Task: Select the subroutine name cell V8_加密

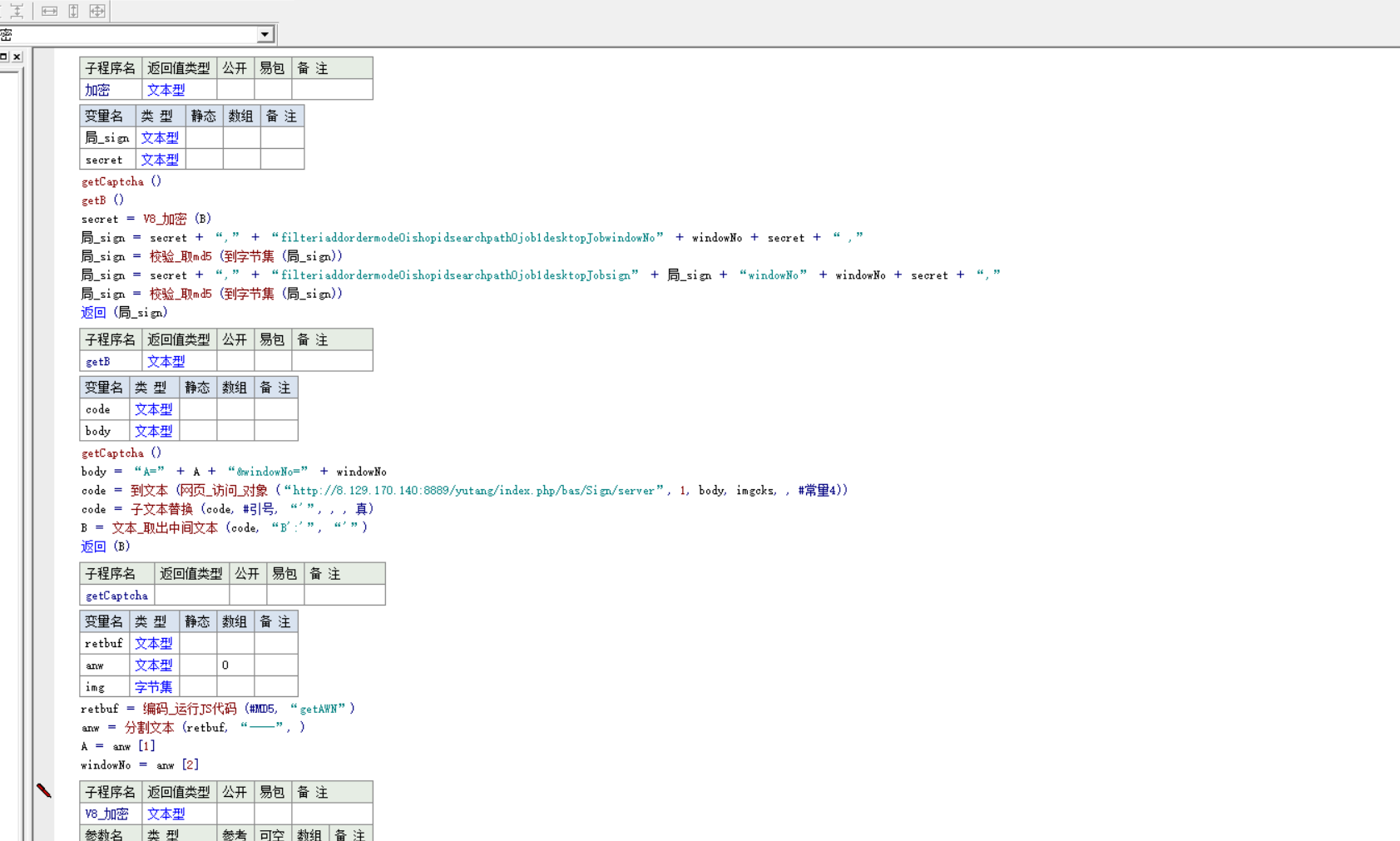Action: (111, 814)
